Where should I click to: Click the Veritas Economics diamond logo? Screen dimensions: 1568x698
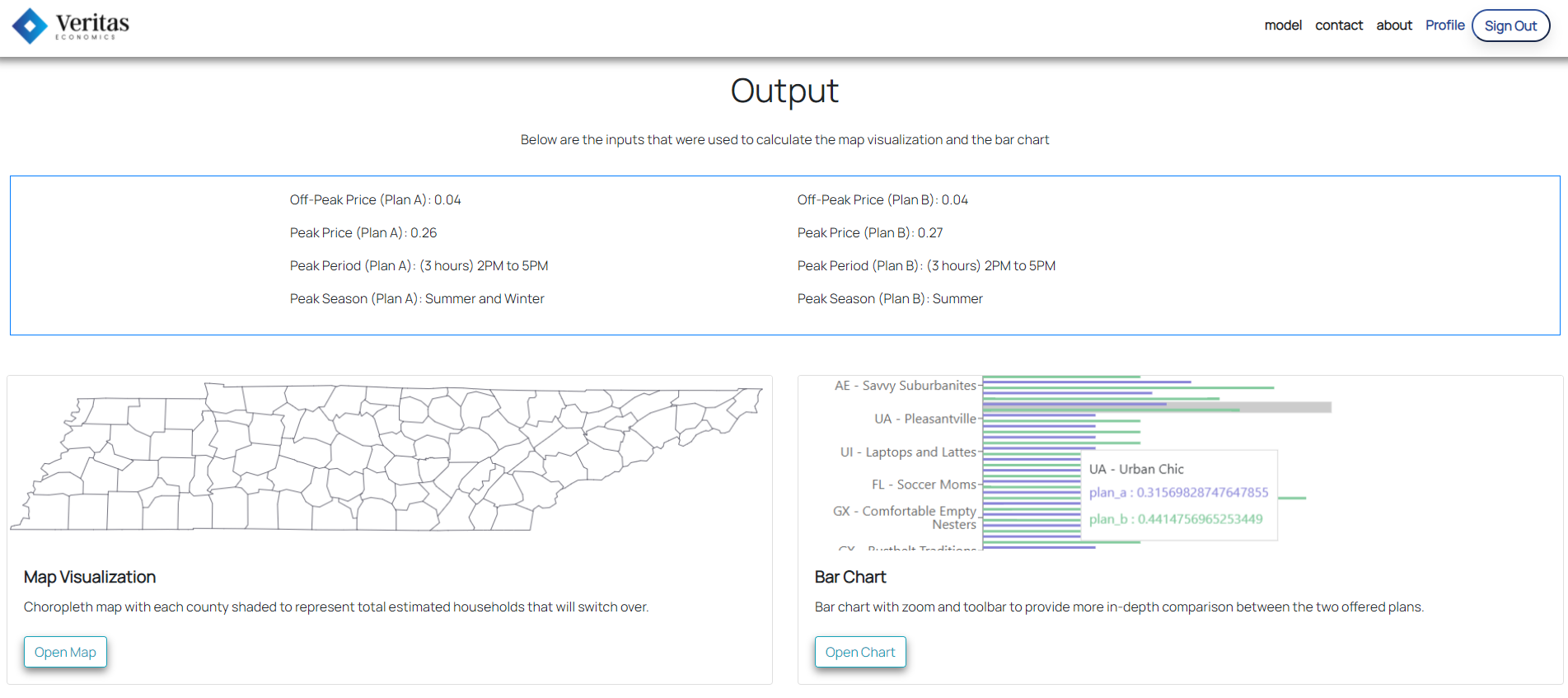pos(30,26)
